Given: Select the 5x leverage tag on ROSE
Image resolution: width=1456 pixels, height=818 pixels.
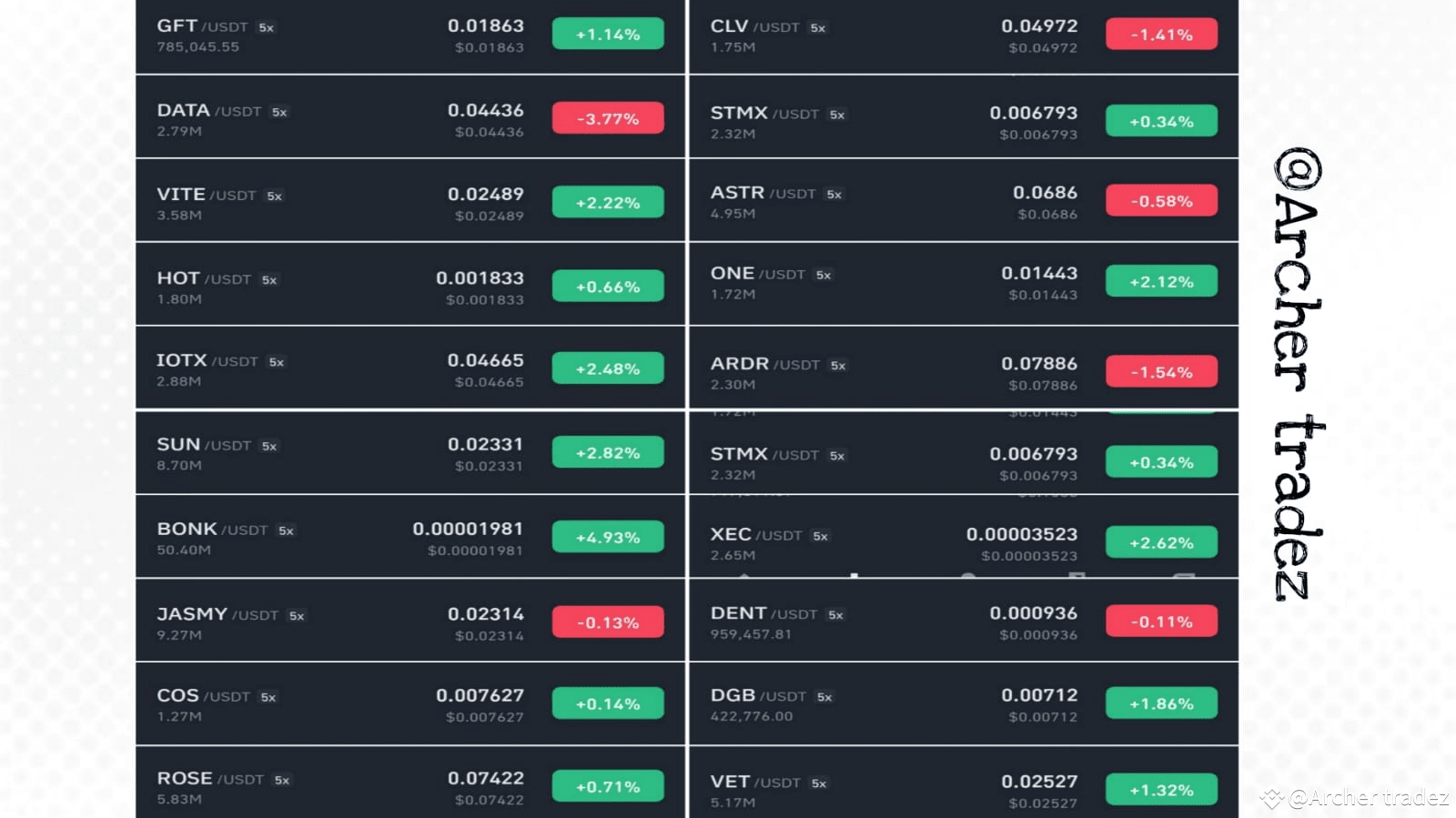Looking at the screenshot, I should (282, 780).
